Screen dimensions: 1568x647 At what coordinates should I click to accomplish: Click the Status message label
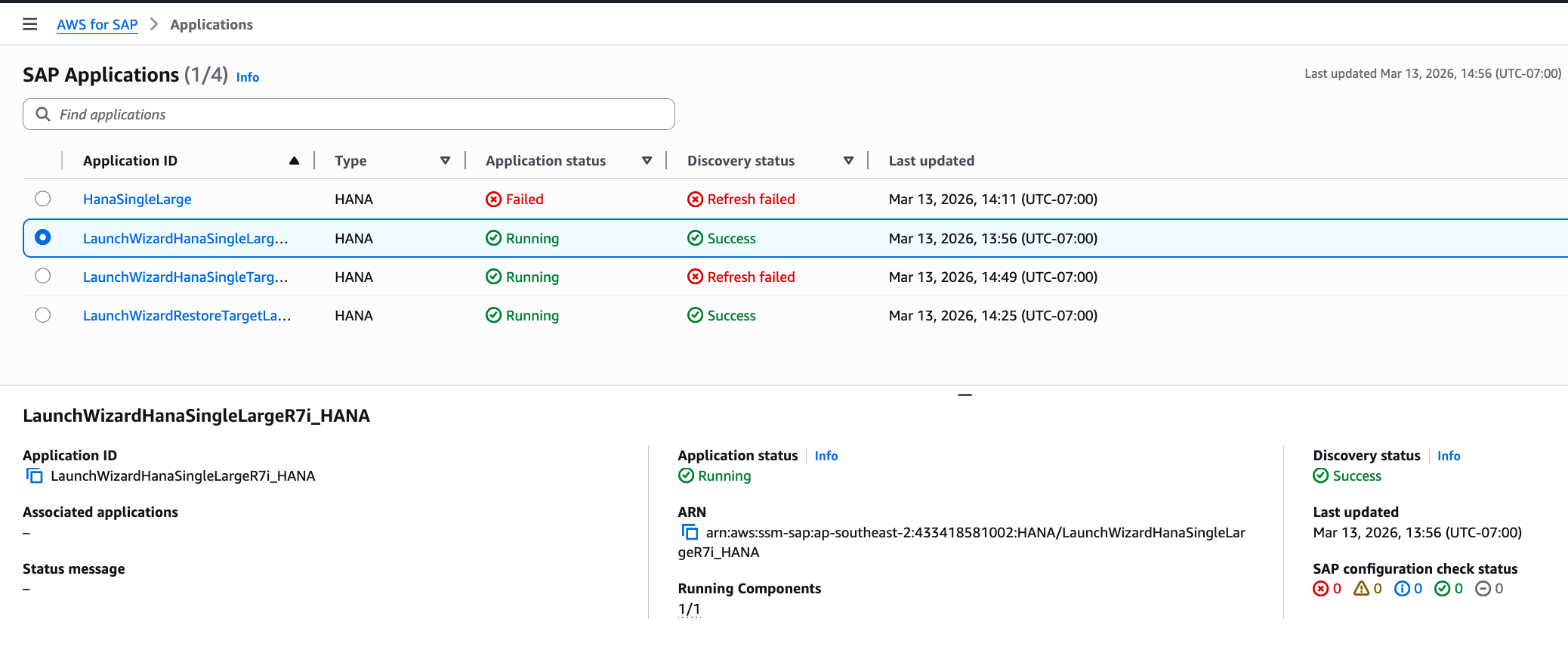point(74,568)
